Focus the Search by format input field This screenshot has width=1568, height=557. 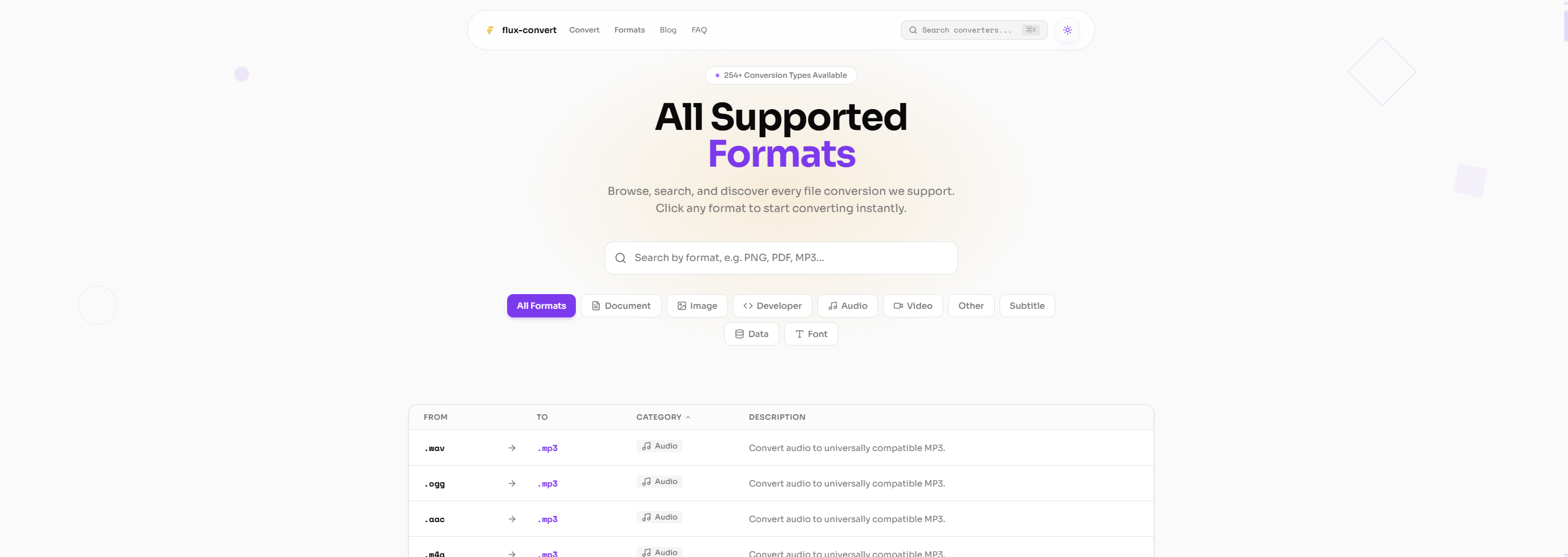point(781,258)
